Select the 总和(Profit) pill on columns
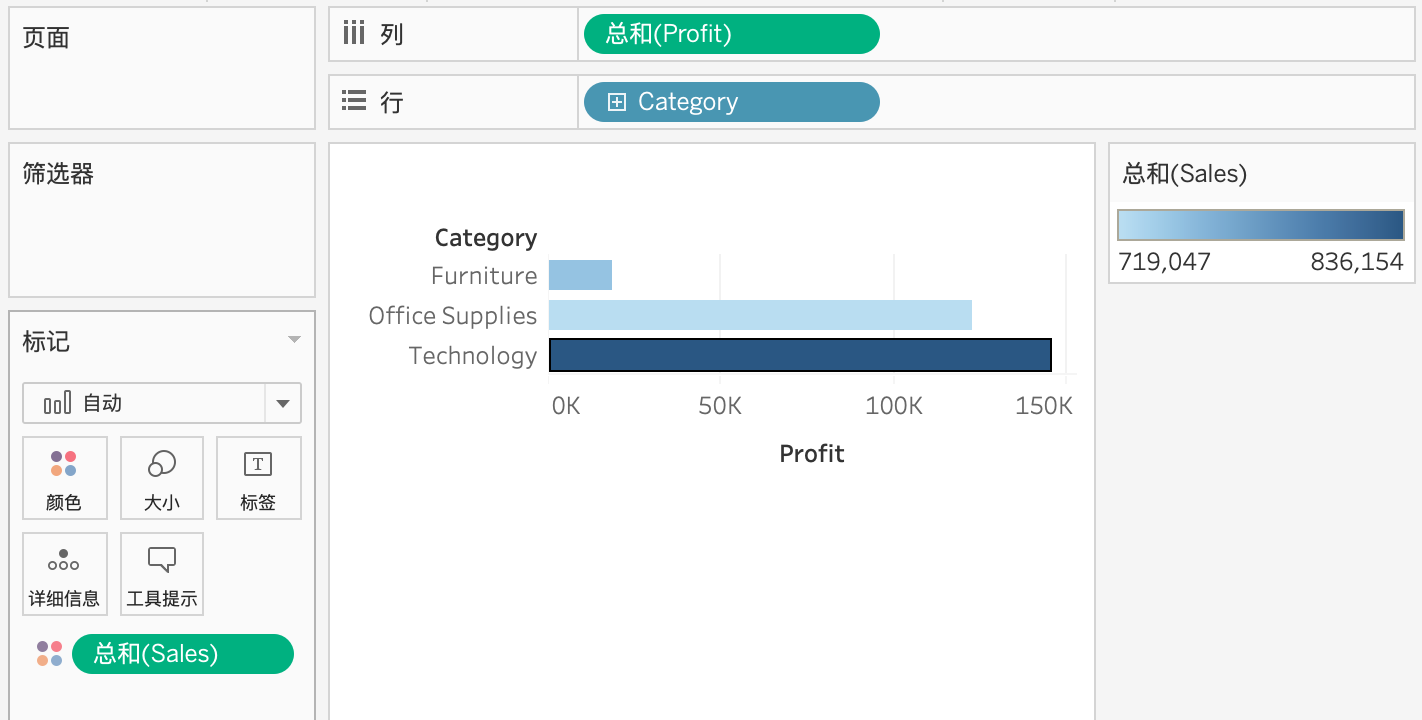1422x720 pixels. click(732, 34)
